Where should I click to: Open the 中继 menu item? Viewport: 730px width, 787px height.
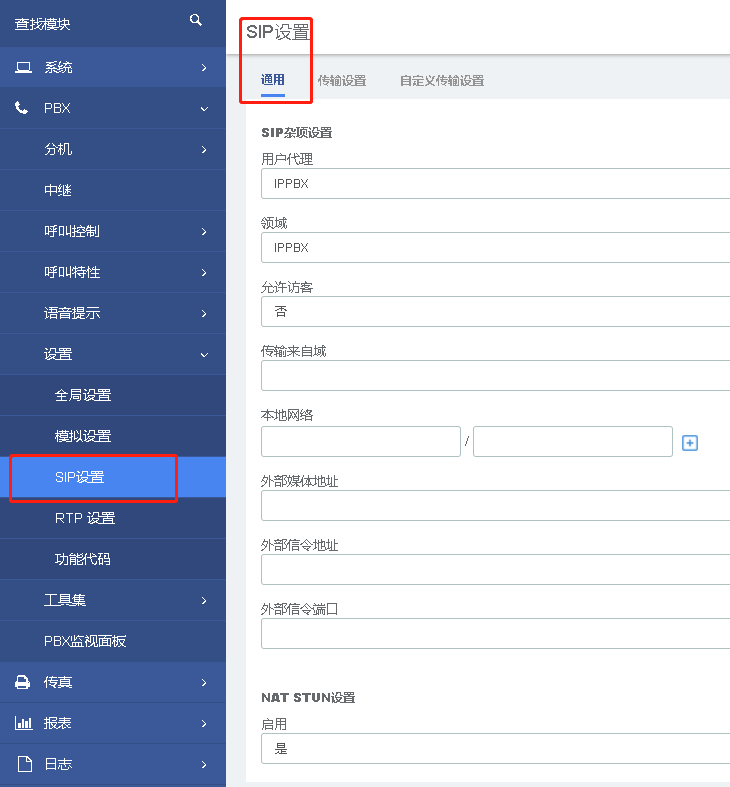[113, 190]
